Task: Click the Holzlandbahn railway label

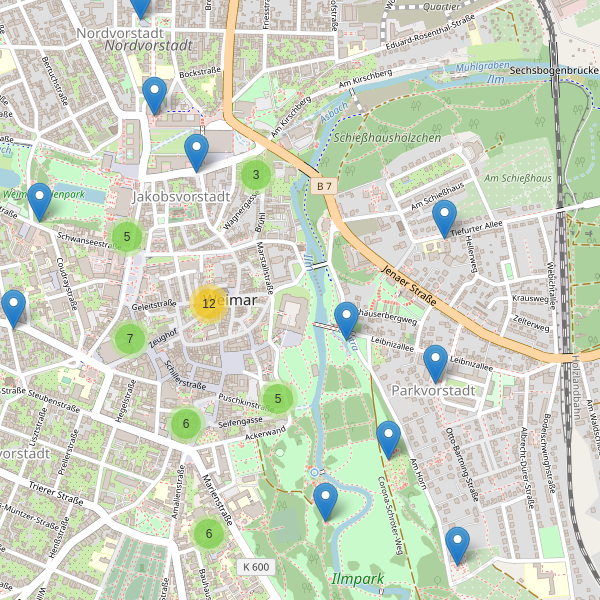Action: (x=576, y=388)
